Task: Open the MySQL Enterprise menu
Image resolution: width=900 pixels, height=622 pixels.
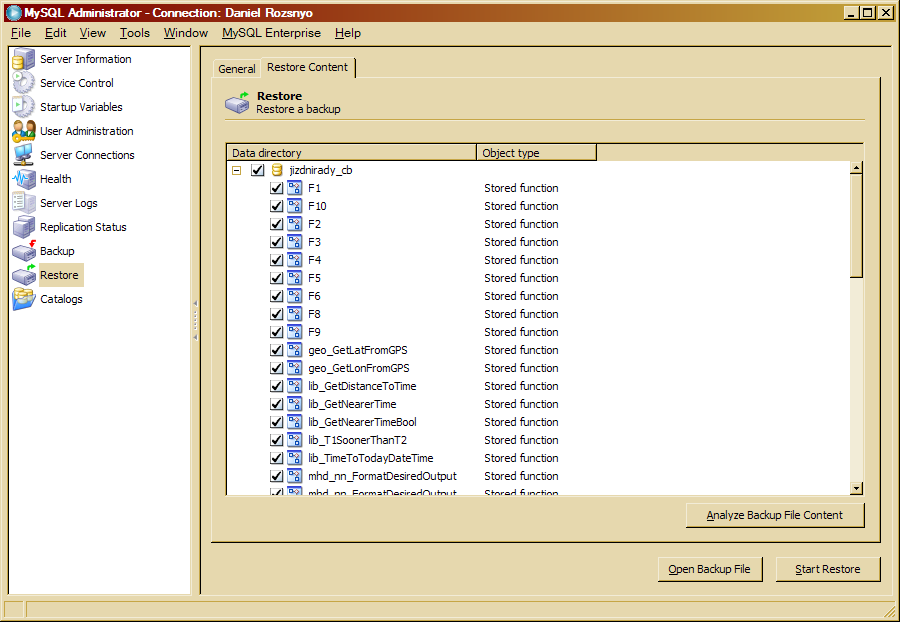Action: (x=271, y=33)
